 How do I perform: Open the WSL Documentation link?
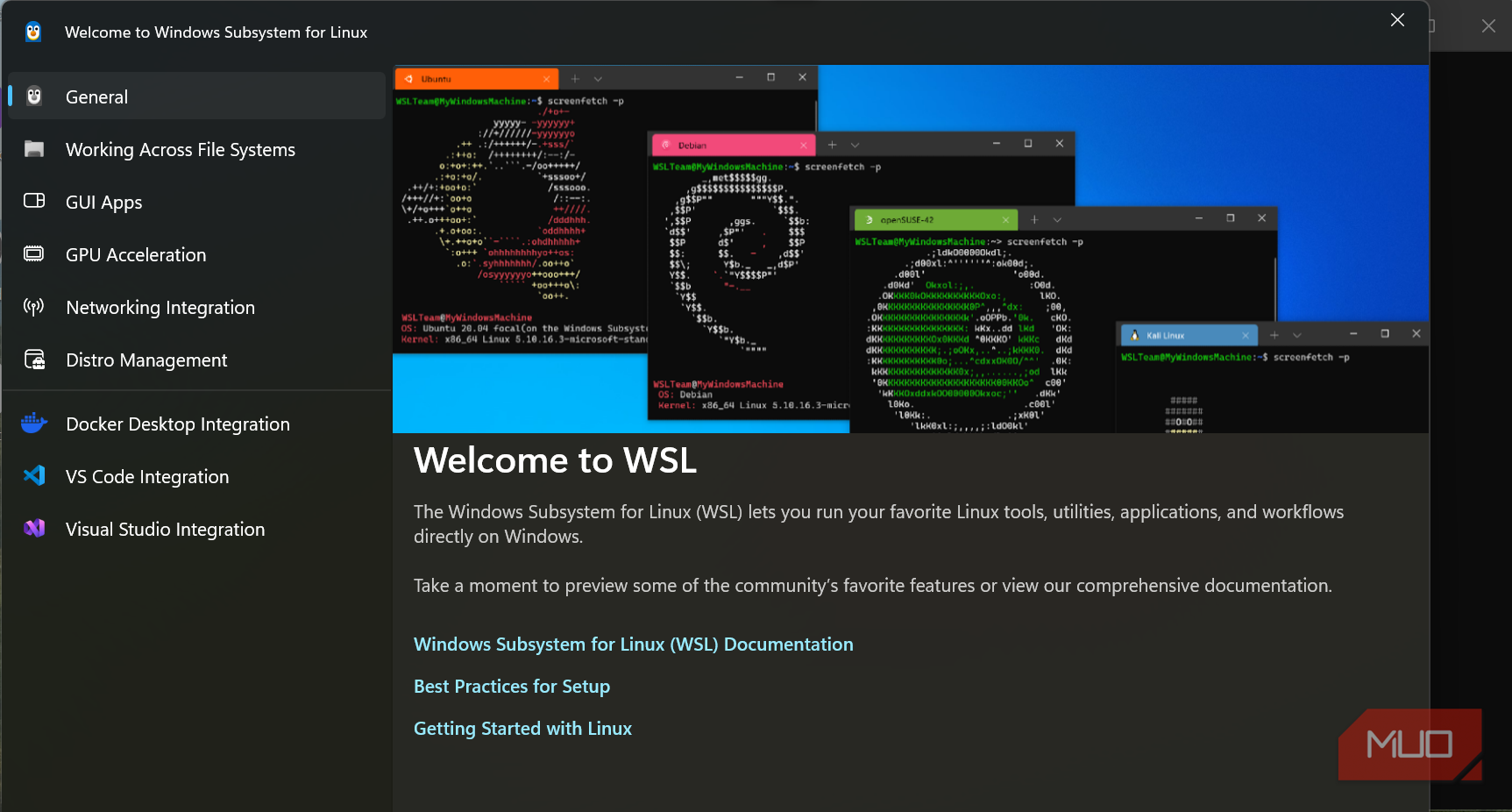point(633,645)
